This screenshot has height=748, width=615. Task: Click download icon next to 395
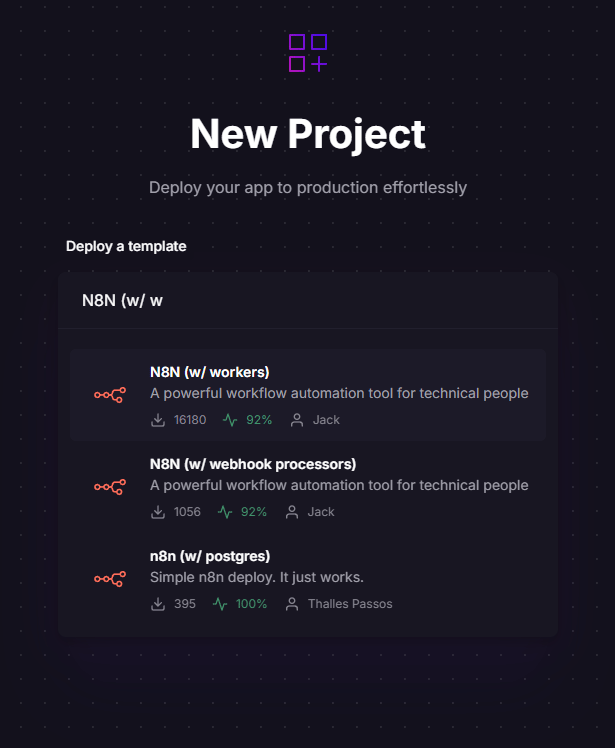158,604
